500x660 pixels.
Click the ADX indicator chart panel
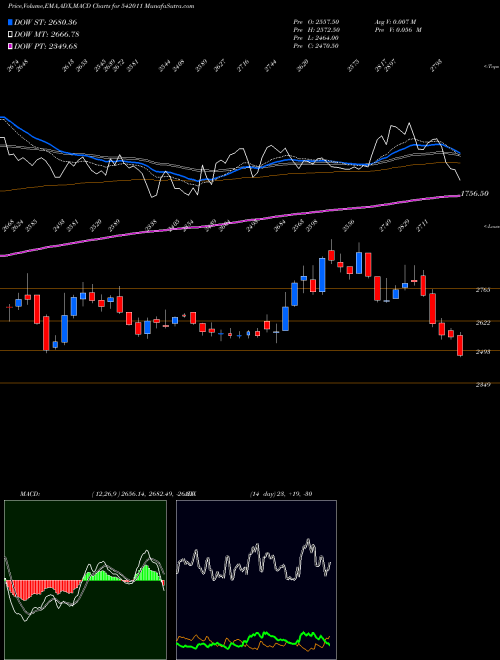pyautogui.click(x=256, y=580)
